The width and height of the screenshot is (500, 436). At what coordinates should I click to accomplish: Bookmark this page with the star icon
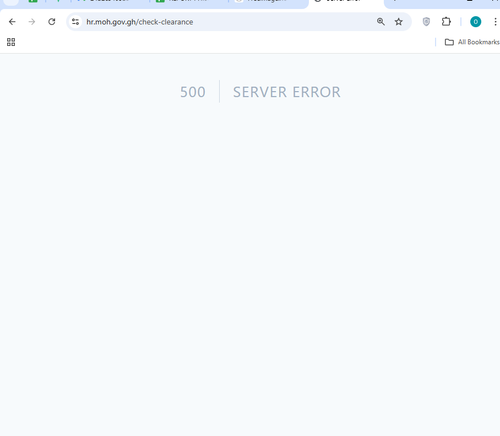[399, 22]
